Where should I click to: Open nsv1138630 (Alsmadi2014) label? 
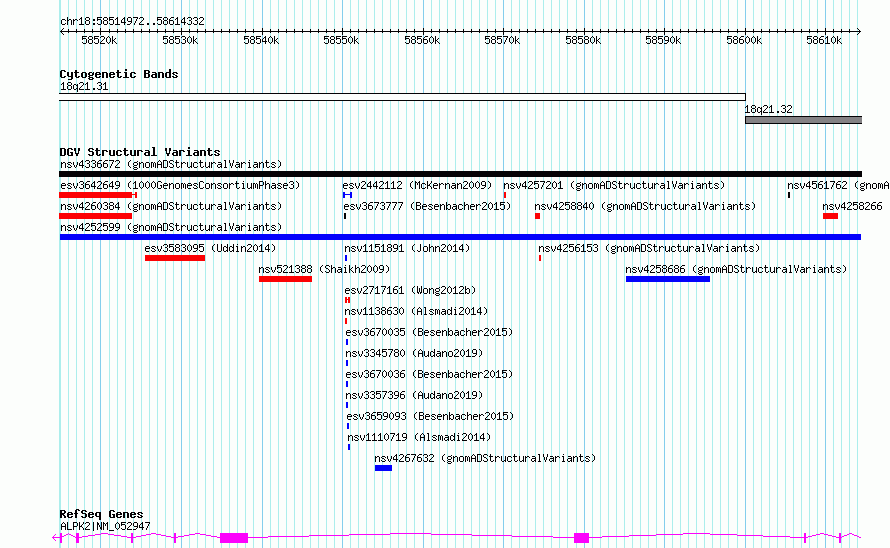(x=416, y=312)
